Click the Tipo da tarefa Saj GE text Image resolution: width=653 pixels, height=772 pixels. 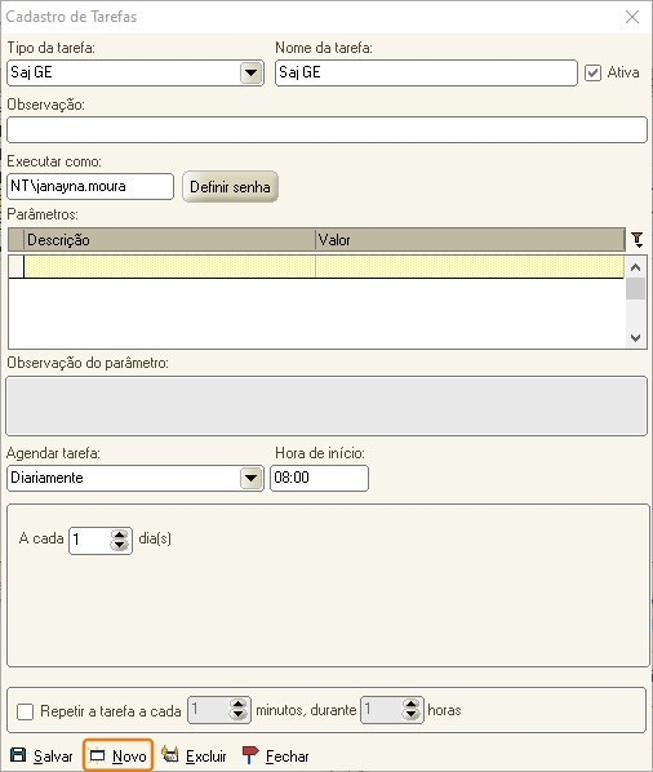[x=32, y=73]
